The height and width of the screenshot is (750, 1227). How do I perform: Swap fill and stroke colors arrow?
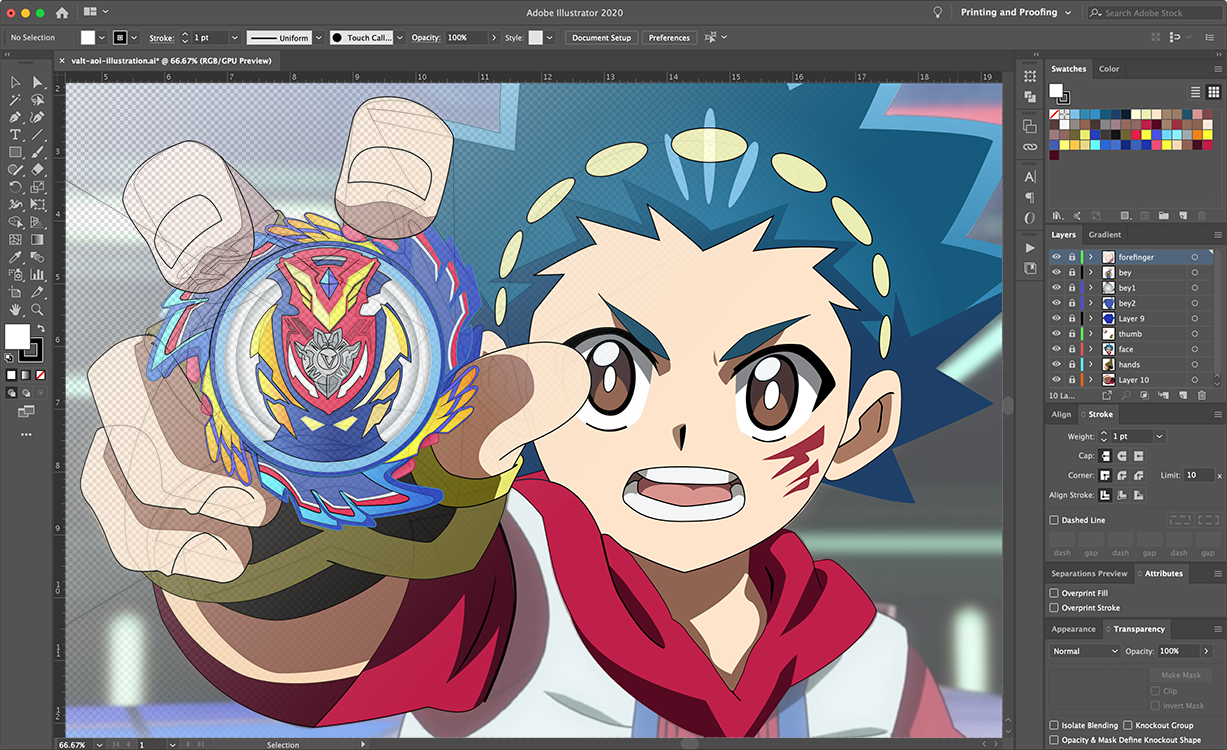40,328
